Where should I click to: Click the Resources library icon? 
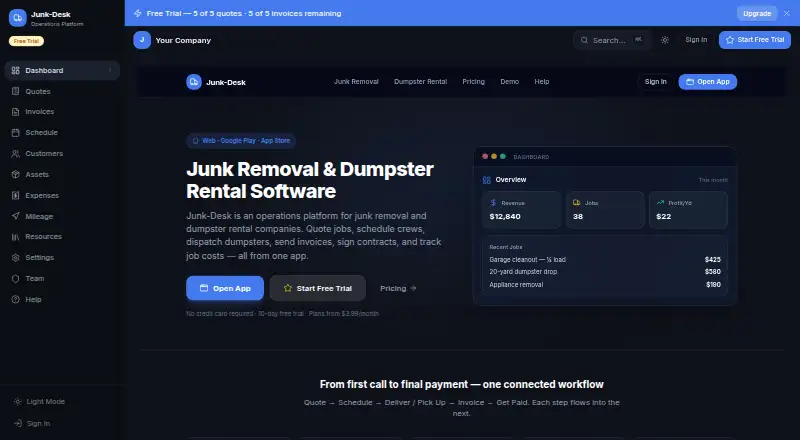[16, 237]
